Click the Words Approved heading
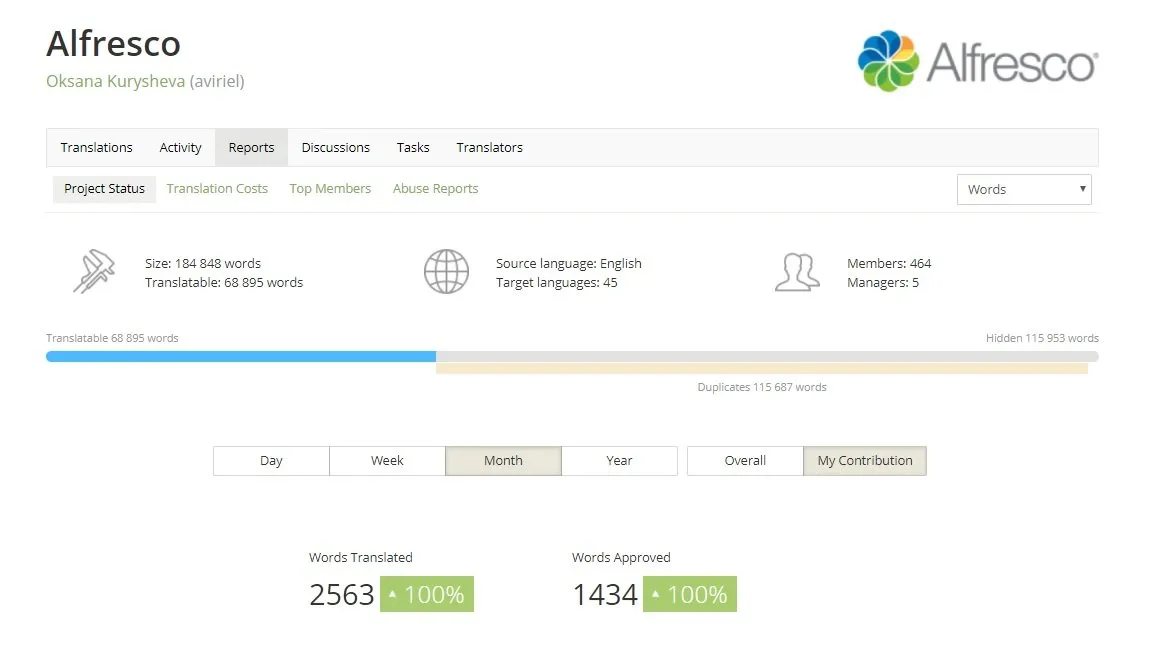 (621, 558)
